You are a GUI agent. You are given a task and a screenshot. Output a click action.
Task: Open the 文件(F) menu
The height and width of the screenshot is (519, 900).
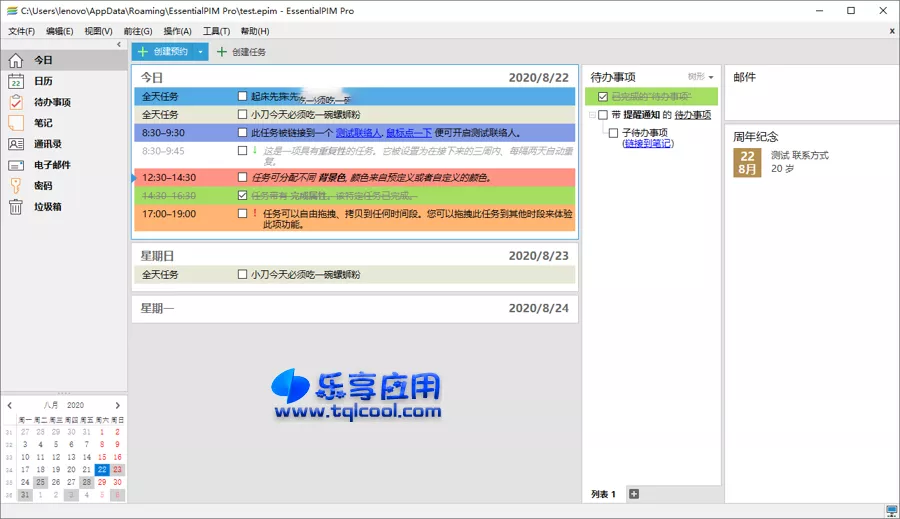point(21,31)
